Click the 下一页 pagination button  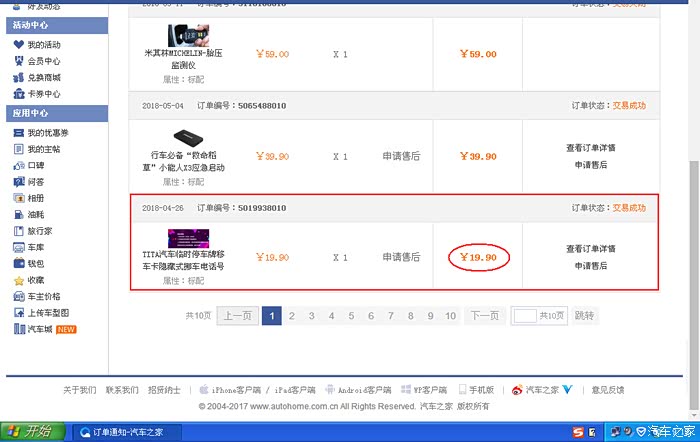tap(485, 316)
